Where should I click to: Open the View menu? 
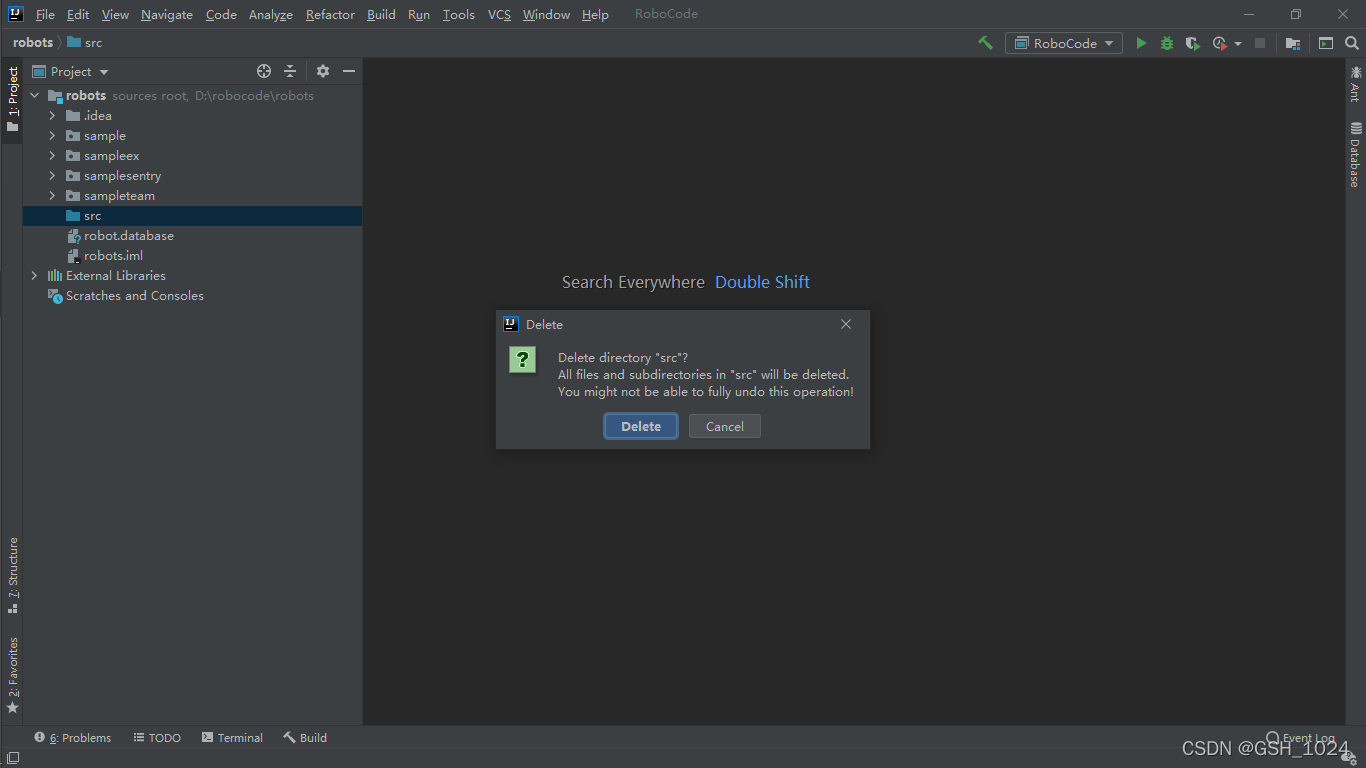point(115,14)
